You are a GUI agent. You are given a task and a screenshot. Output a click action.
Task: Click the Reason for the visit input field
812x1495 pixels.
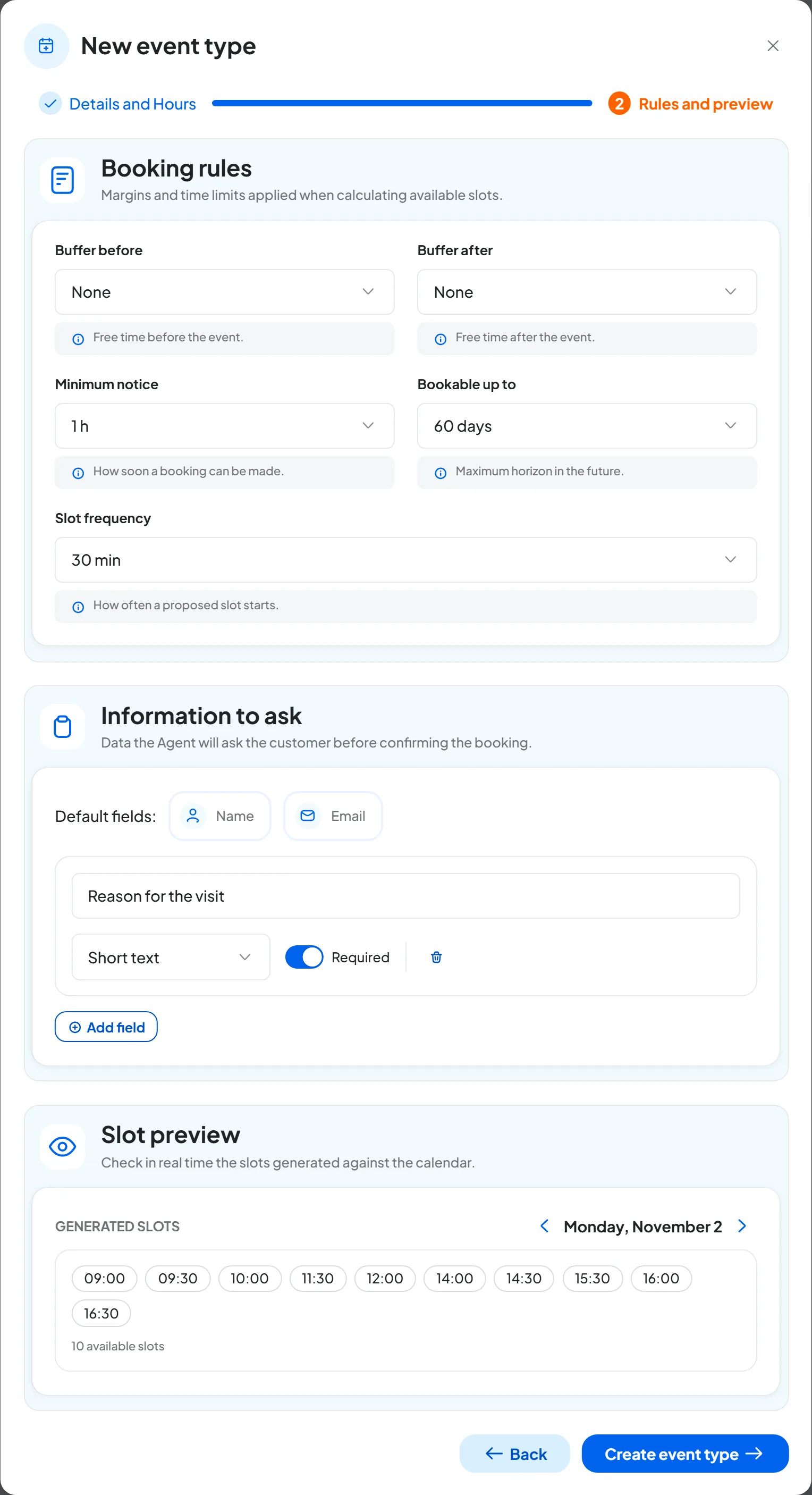(x=406, y=896)
